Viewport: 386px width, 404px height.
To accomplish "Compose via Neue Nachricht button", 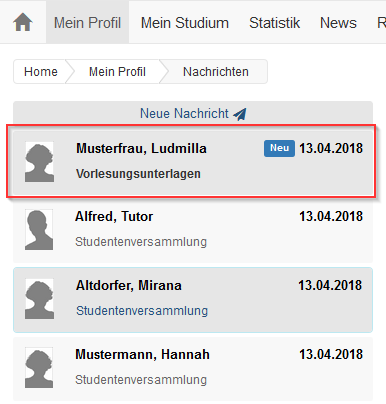I will (193, 114).
